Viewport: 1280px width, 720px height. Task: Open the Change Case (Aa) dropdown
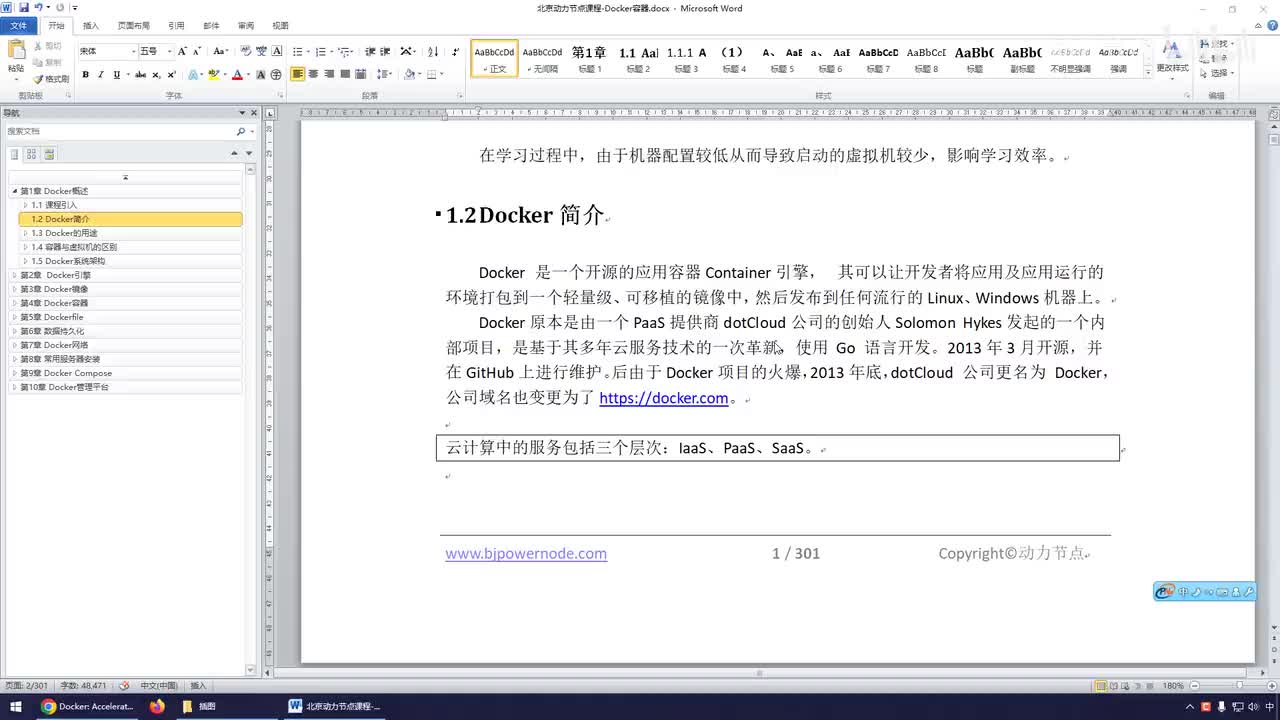tap(221, 51)
